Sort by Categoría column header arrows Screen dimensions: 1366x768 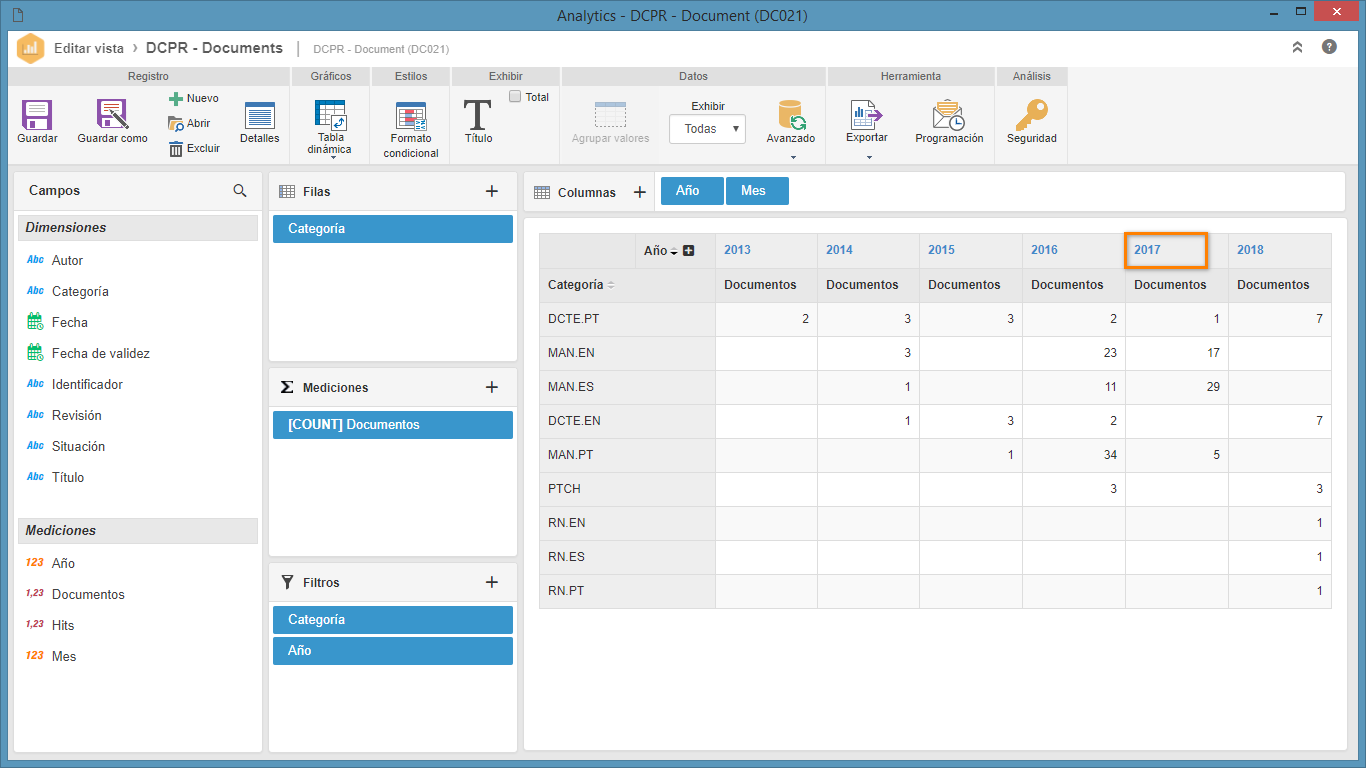tap(611, 285)
